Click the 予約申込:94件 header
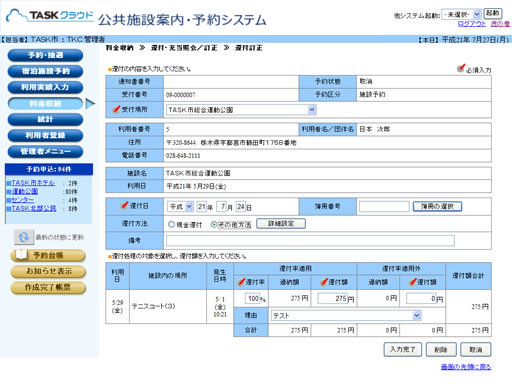This screenshot has width=512, height=384. click(49, 169)
